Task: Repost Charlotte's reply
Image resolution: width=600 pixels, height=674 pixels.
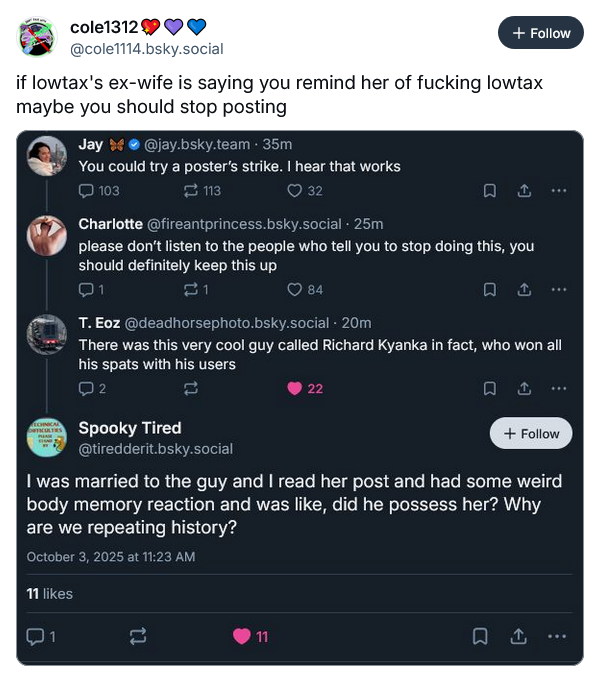Action: coord(193,290)
